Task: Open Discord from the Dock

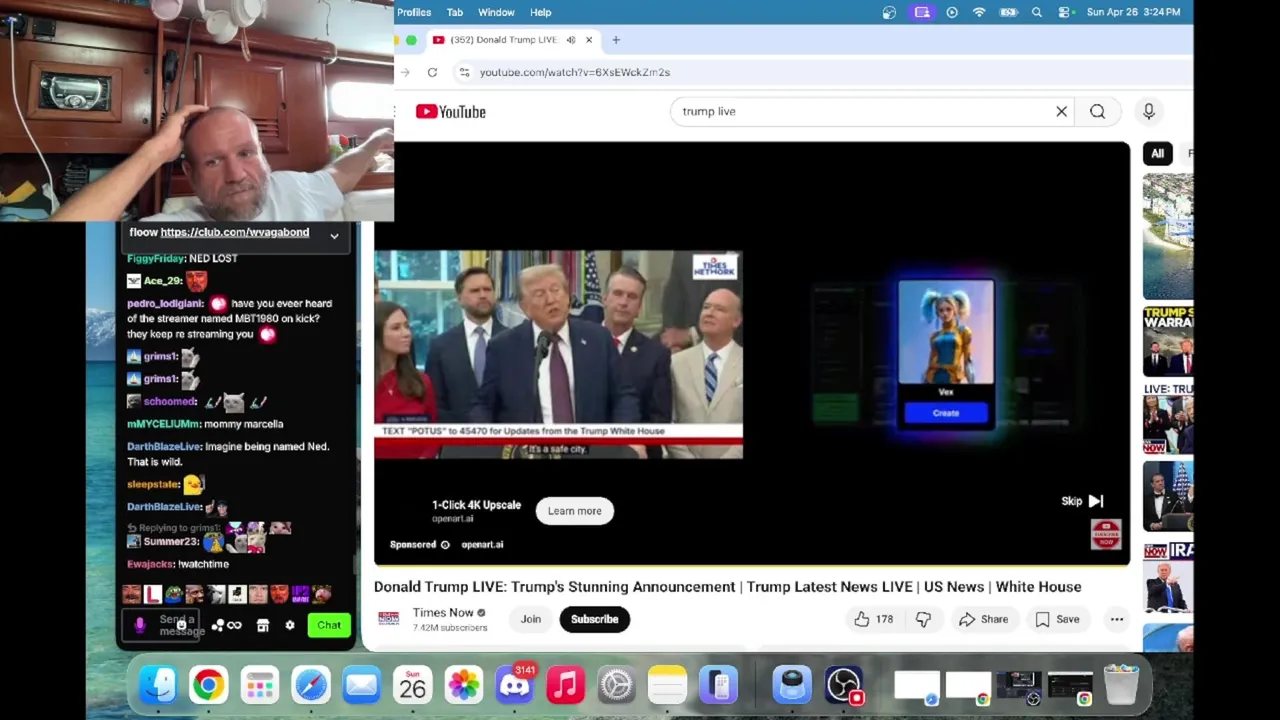Action: click(x=514, y=685)
